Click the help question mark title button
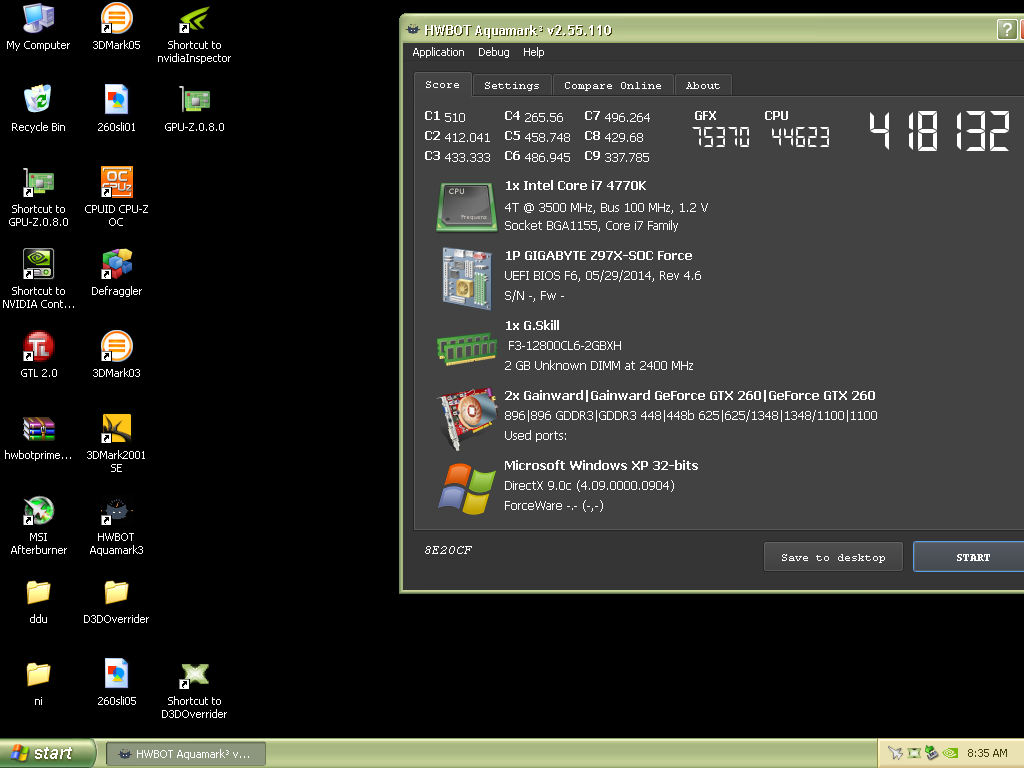 click(1006, 29)
